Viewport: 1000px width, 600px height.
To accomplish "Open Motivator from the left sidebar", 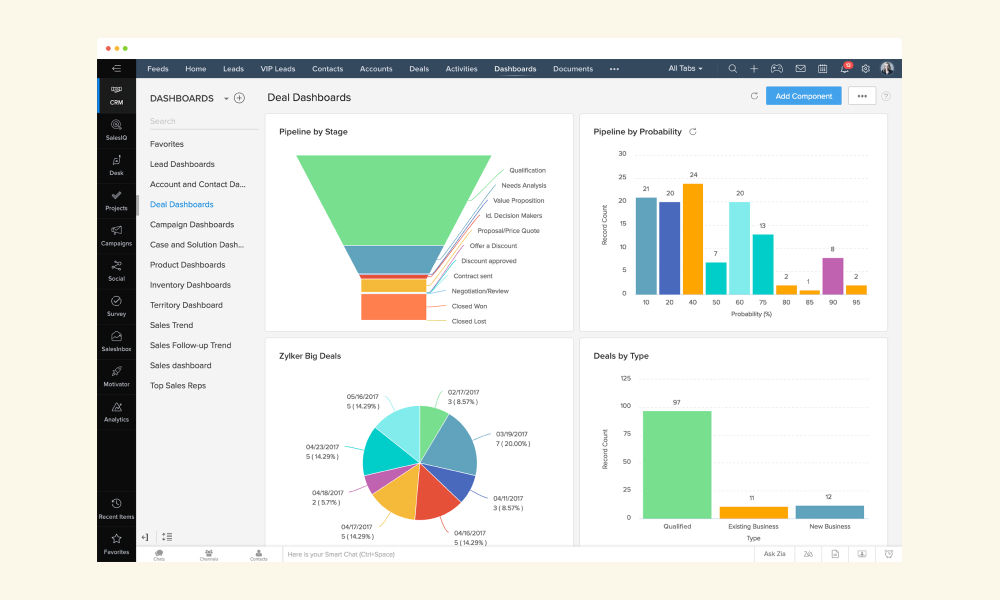I will [x=116, y=376].
